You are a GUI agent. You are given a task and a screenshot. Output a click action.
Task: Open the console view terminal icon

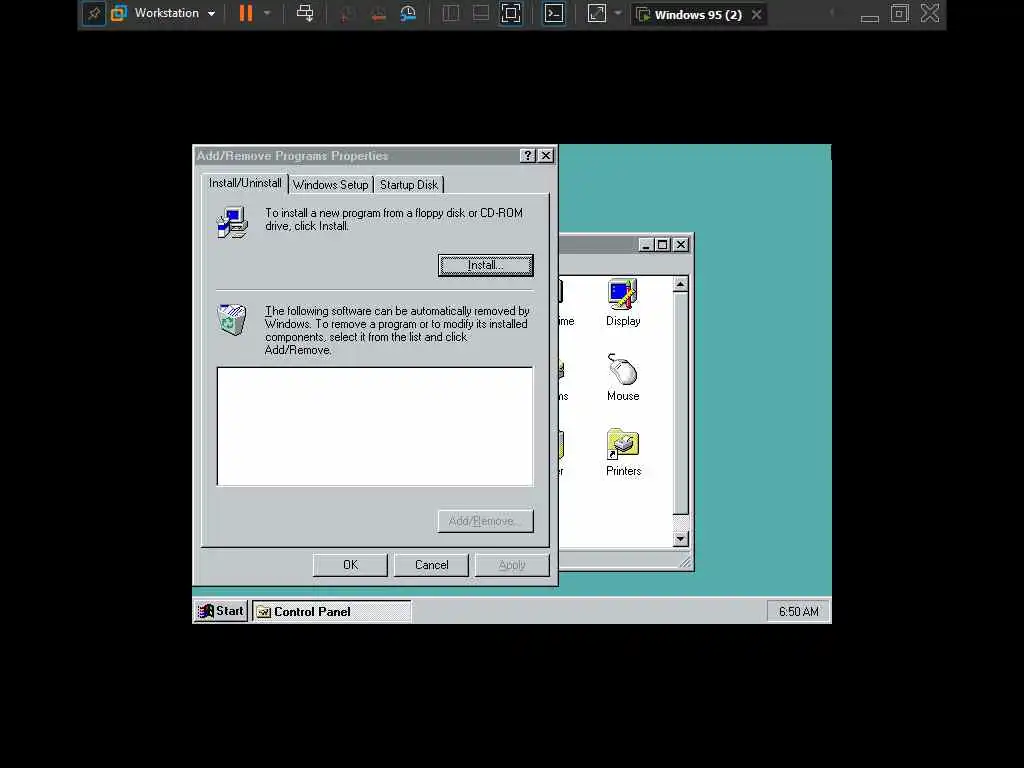click(x=554, y=13)
